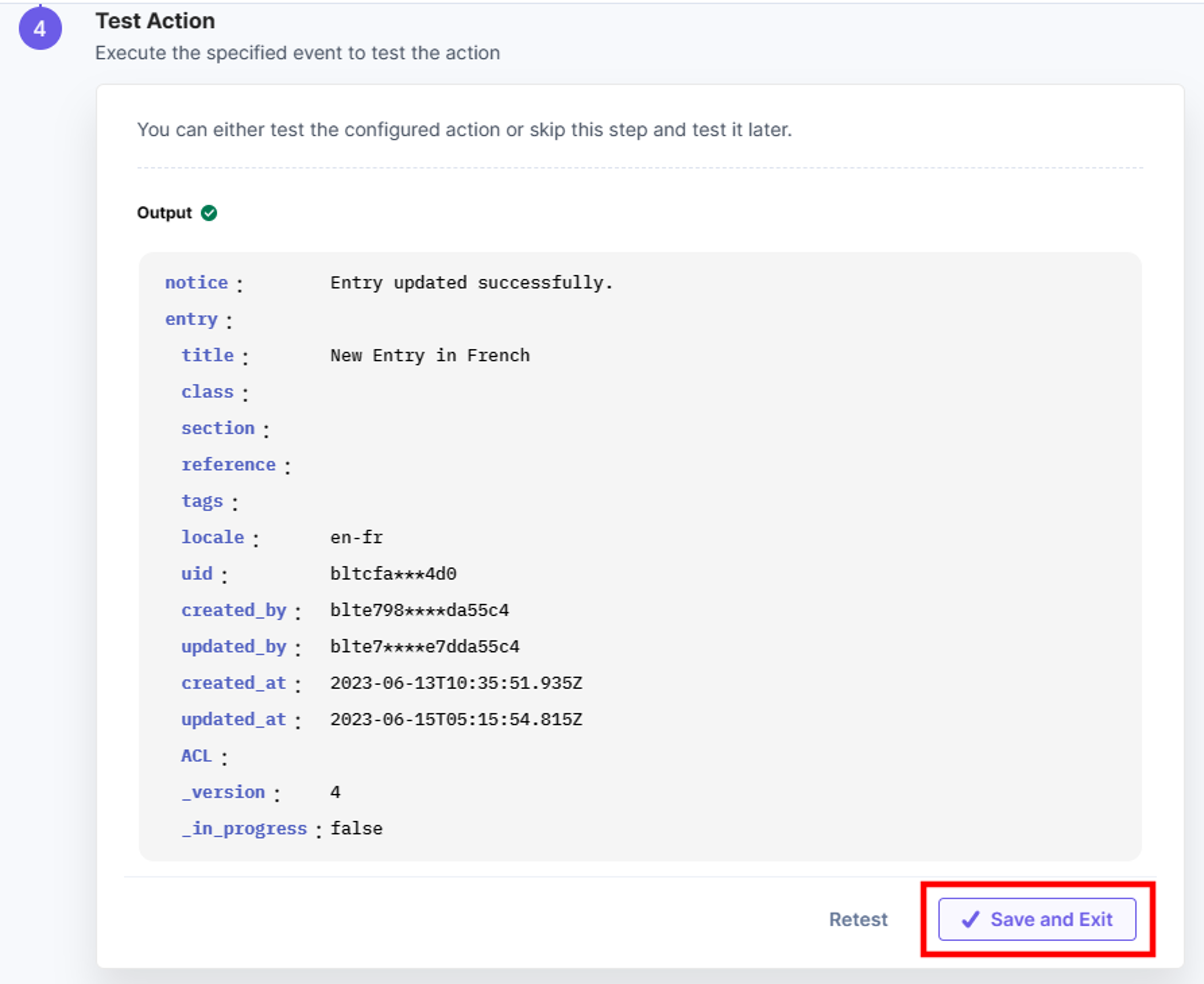Image resolution: width=1204 pixels, height=984 pixels.
Task: Click the Output label
Action: (x=164, y=213)
